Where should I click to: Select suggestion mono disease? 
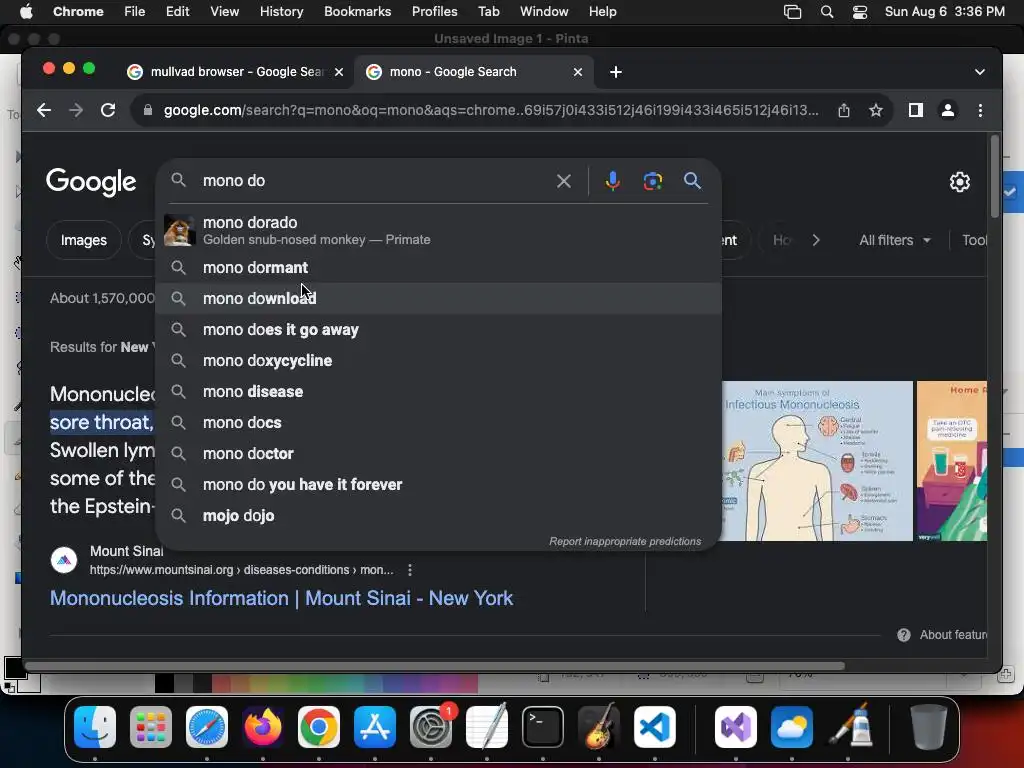438,392
